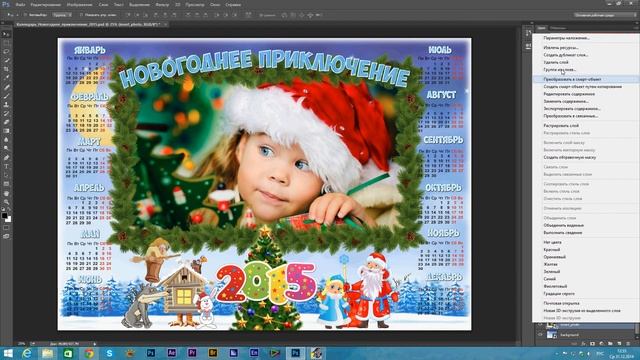Select the Path Selection tool
The height and width of the screenshot is (360, 640).
pos(6,175)
